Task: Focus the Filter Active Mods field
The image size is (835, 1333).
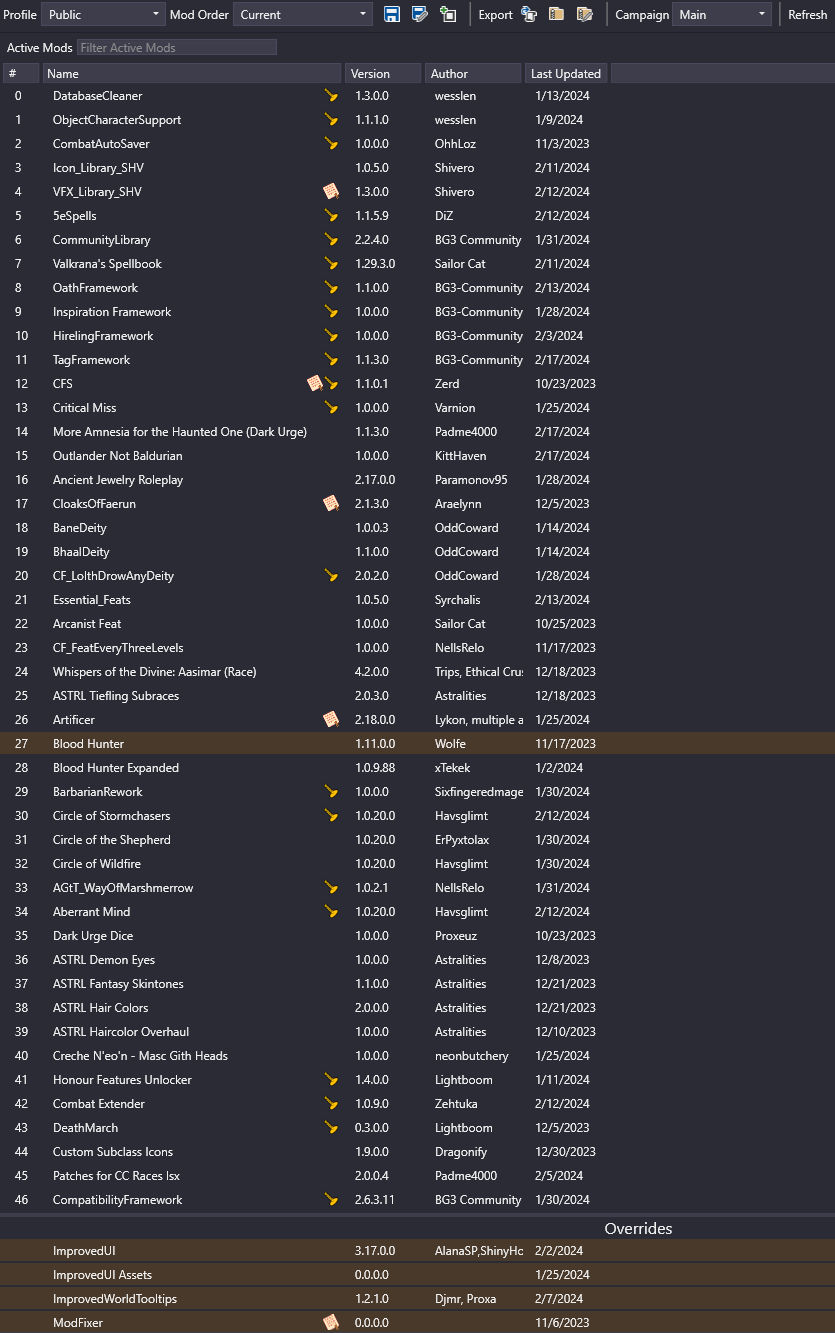Action: point(176,48)
